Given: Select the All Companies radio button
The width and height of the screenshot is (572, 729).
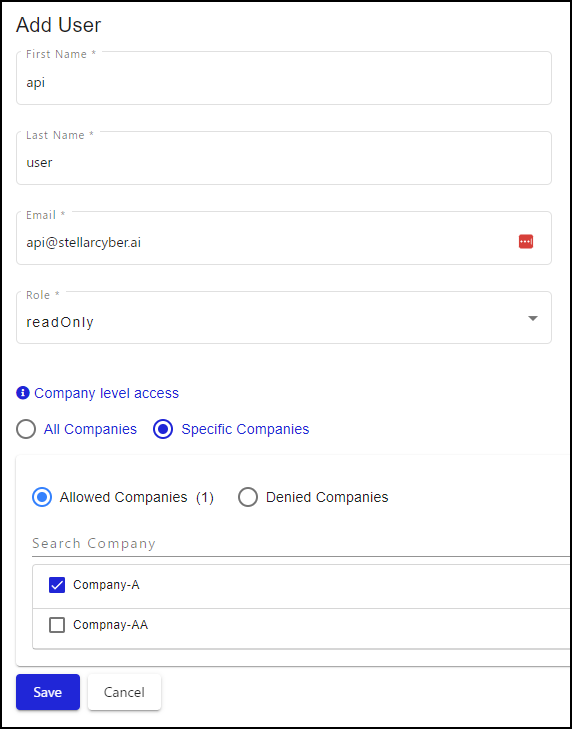Looking at the screenshot, I should 26,429.
